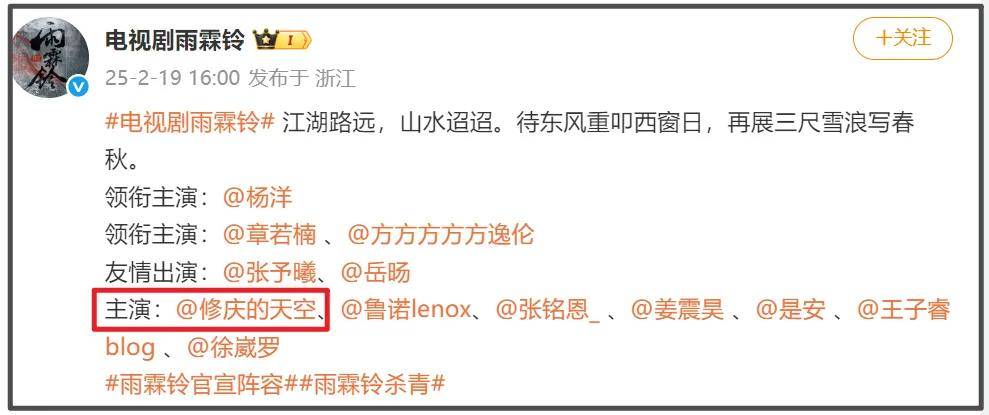Click the blue verified badge on avatar
Viewport: 989px width, 415px height.
point(79,87)
